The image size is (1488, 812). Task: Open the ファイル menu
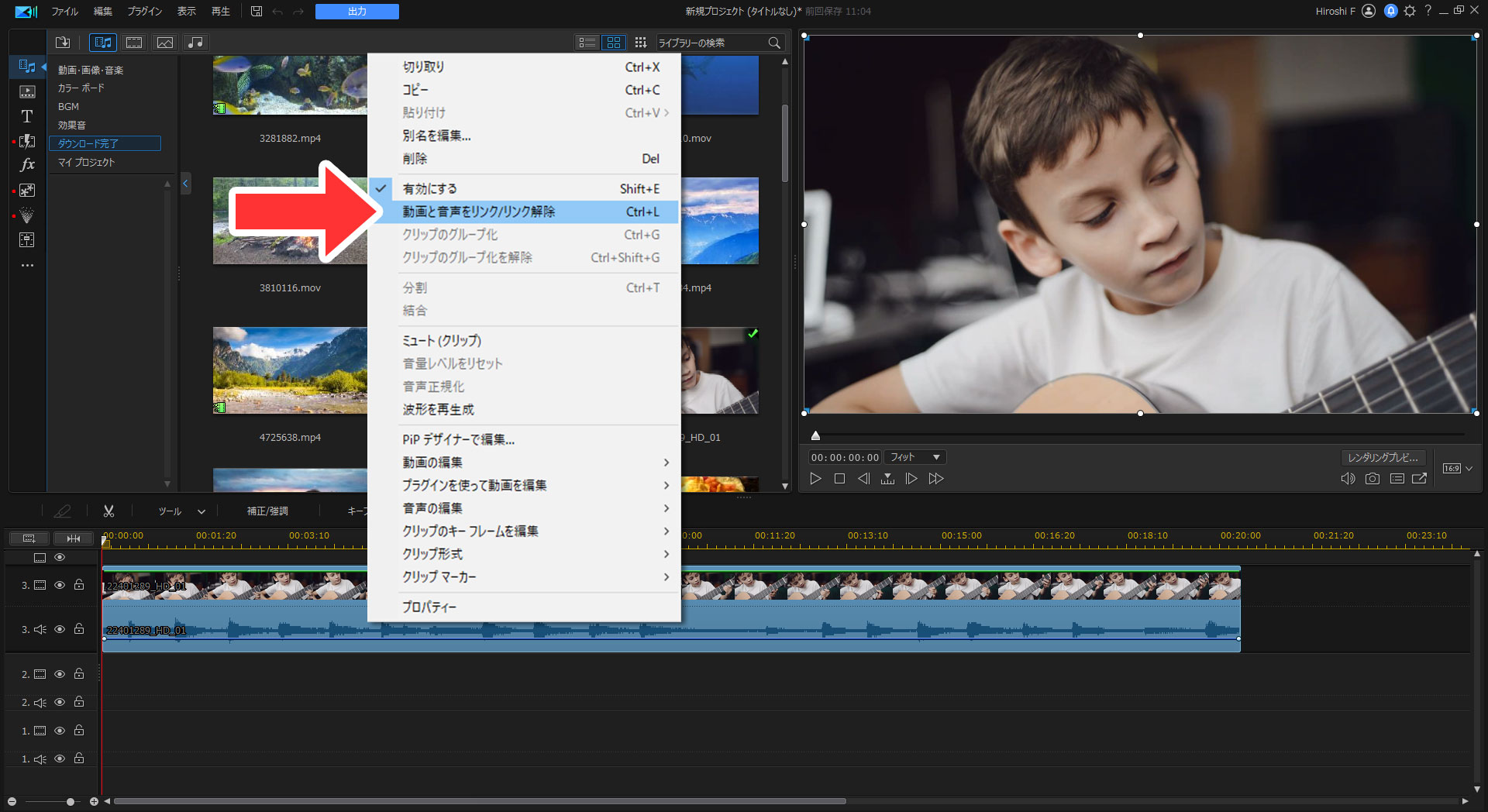pos(65,12)
